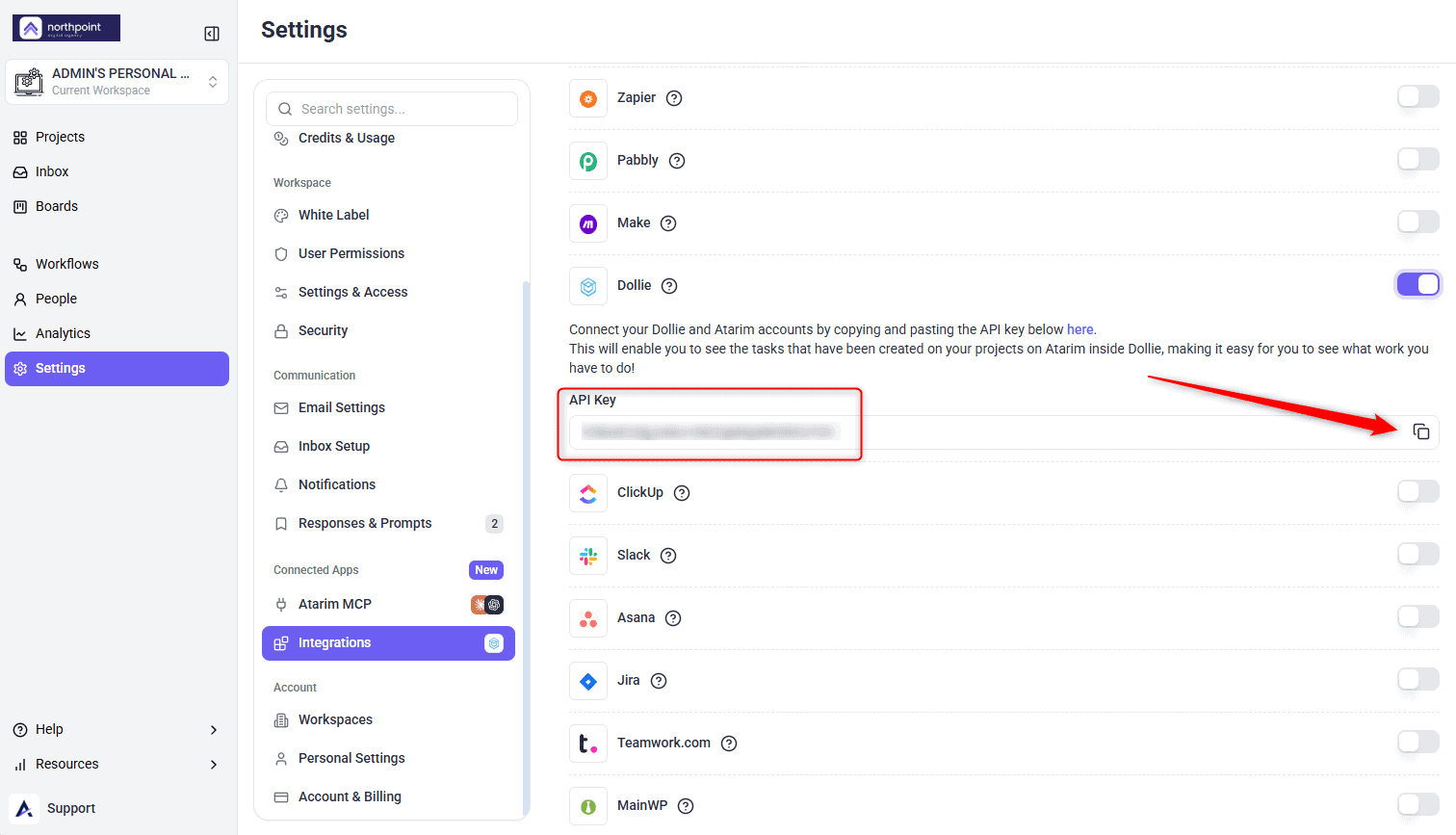Open the Slack help tooltip icon
This screenshot has height=835, width=1456.
click(x=668, y=556)
